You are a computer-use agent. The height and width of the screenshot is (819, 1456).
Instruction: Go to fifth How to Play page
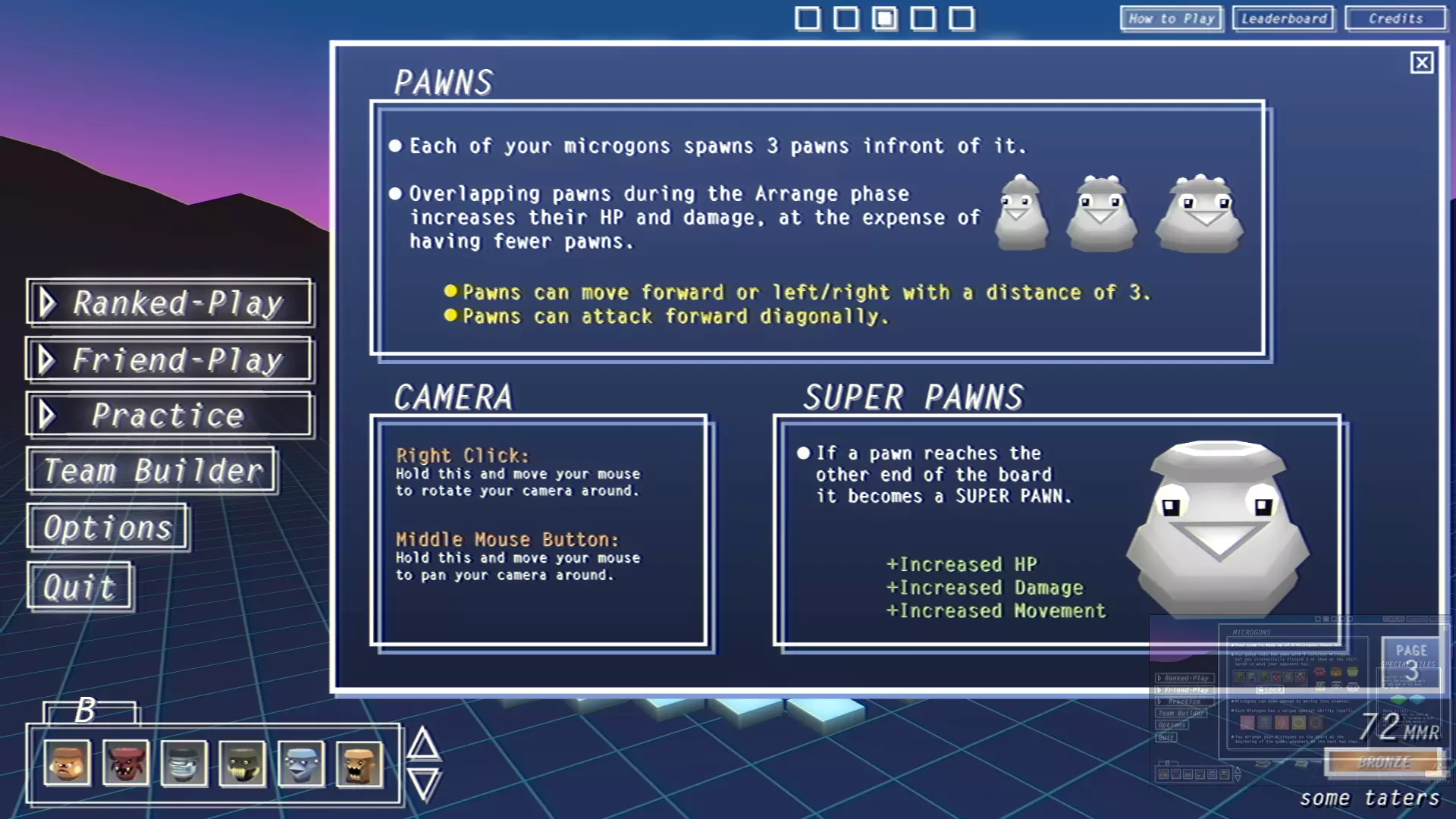click(x=962, y=18)
